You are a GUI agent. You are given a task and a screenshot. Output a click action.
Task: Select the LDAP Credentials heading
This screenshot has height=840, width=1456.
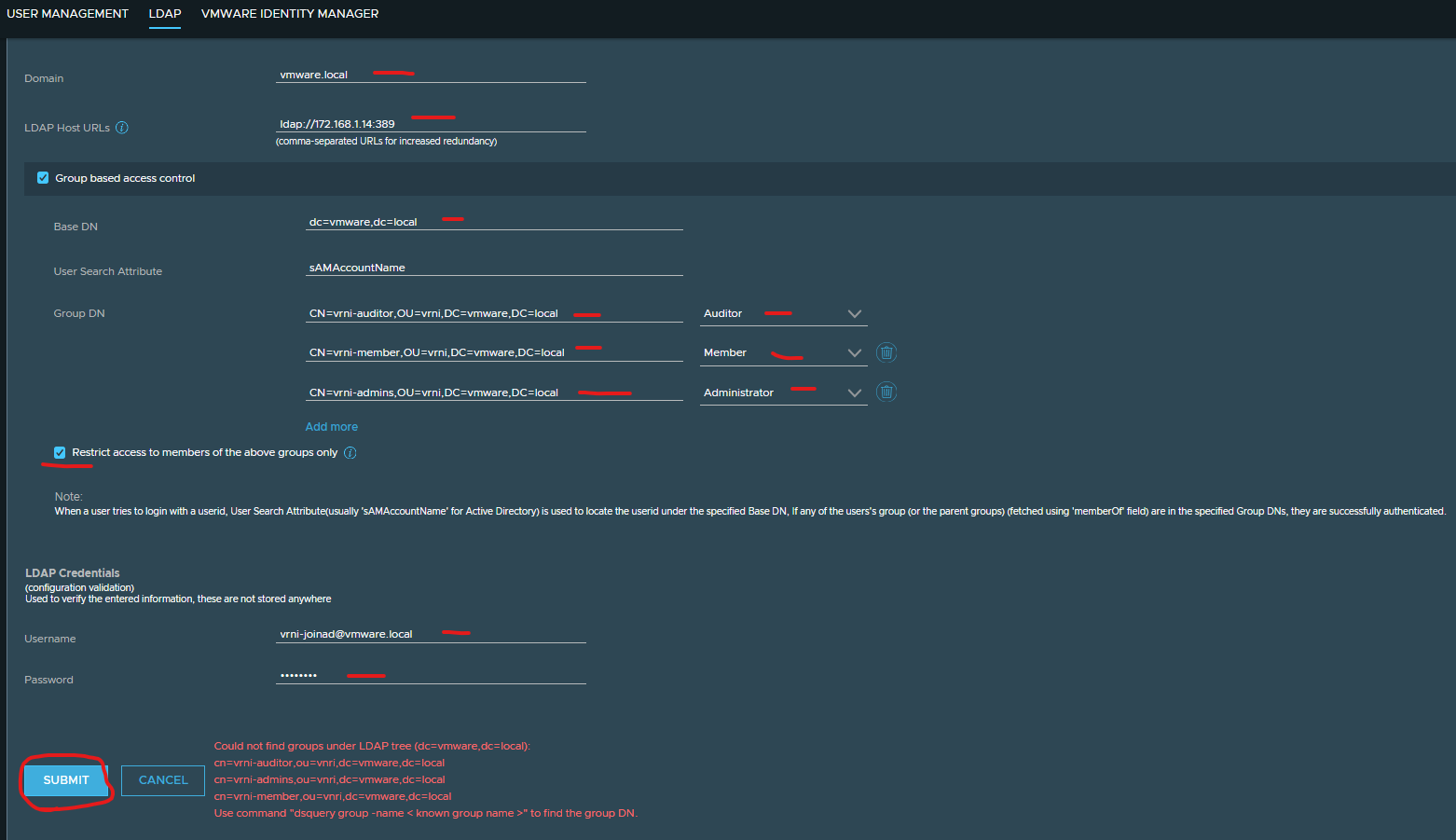coord(73,573)
